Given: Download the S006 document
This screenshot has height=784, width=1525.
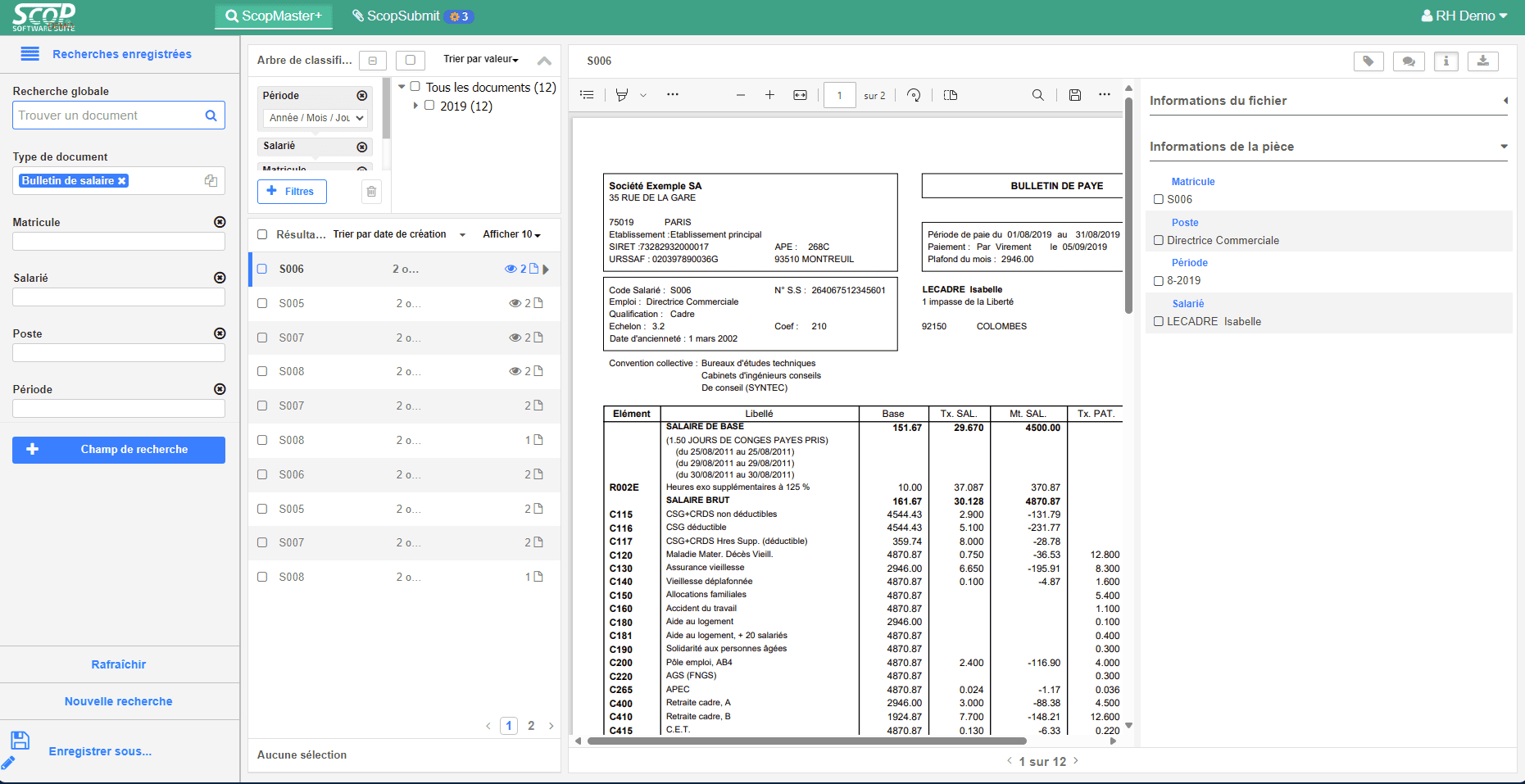Looking at the screenshot, I should point(1483,61).
